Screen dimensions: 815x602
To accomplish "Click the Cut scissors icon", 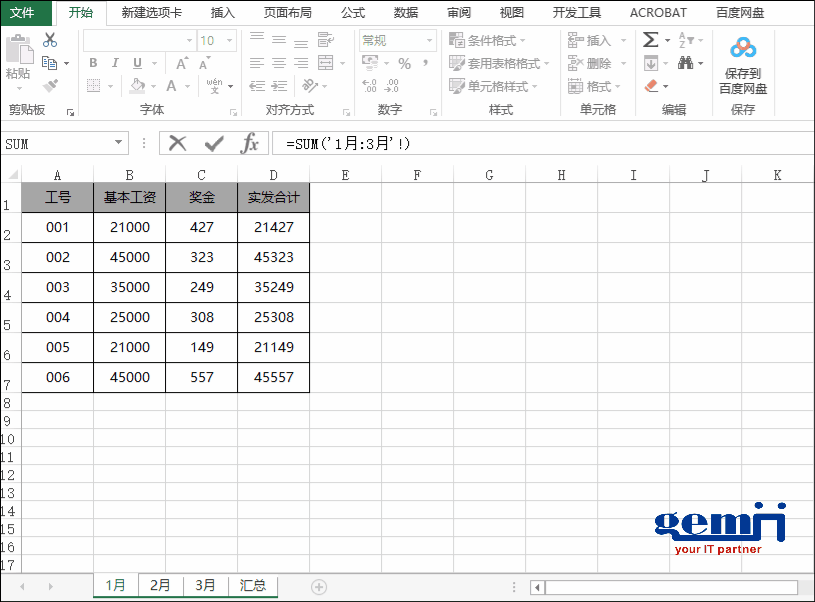I will pyautogui.click(x=50, y=40).
